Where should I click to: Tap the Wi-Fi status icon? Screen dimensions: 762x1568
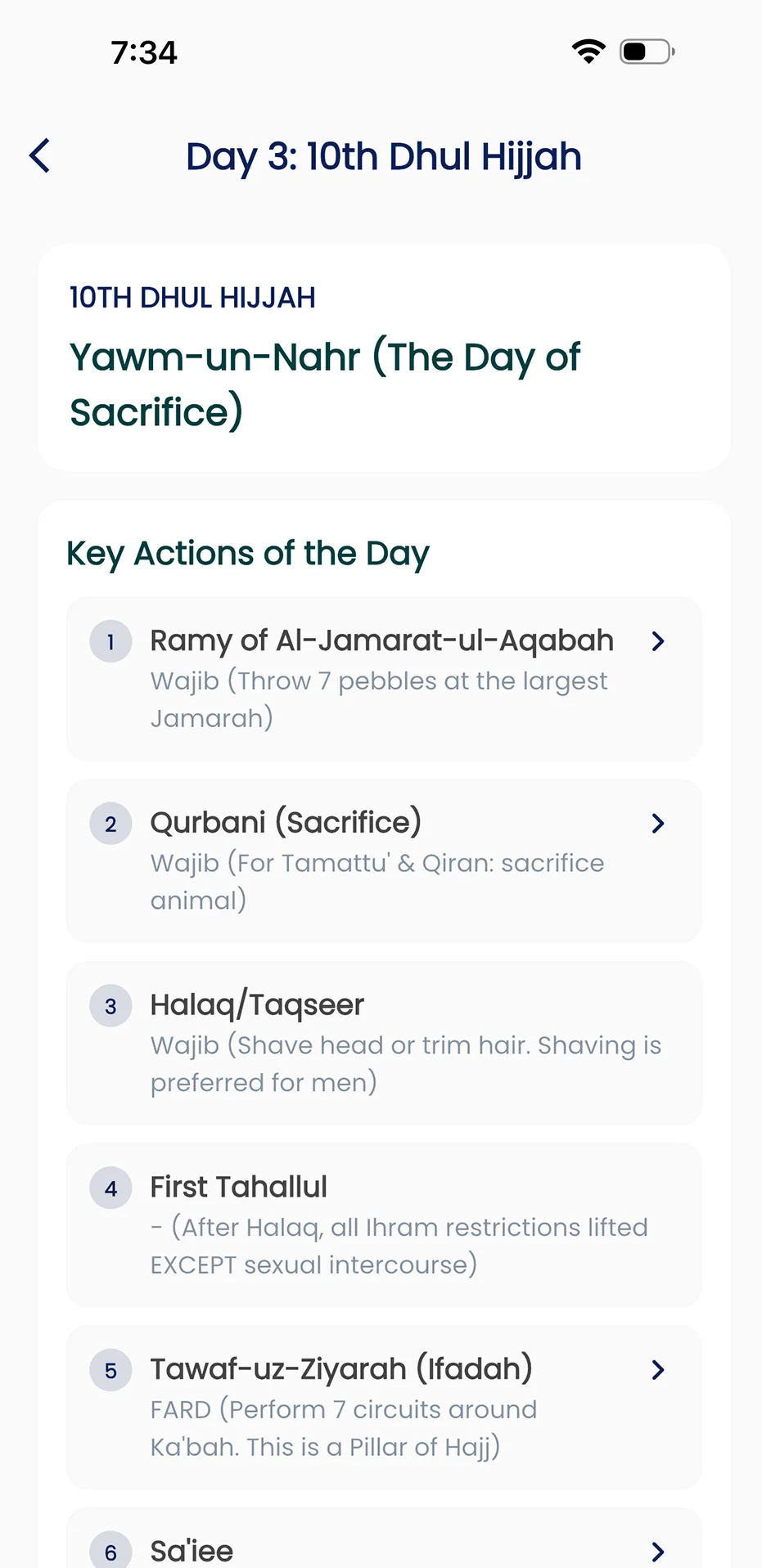click(588, 52)
